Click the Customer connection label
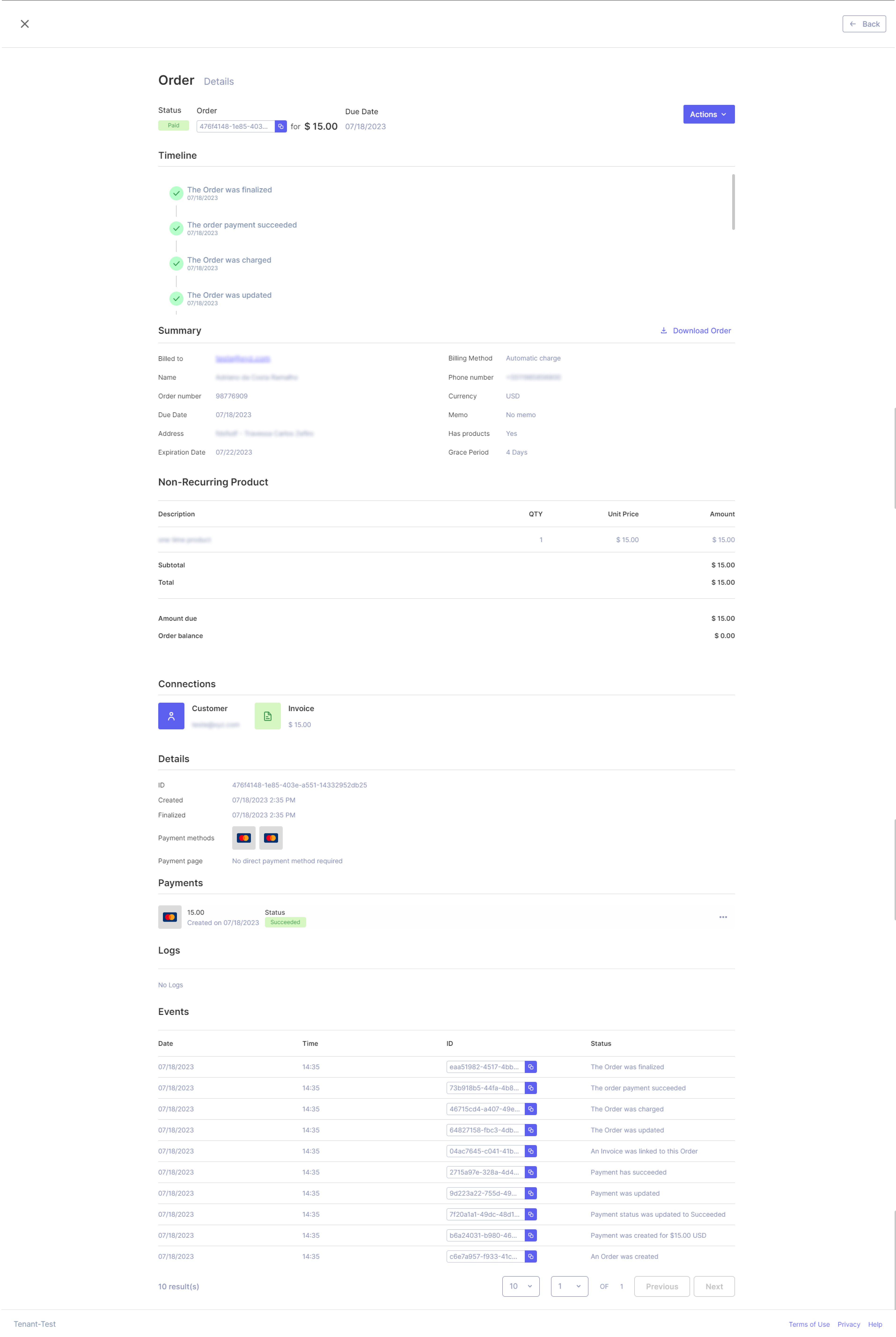Screen dimensions: 896x1337 [209, 709]
